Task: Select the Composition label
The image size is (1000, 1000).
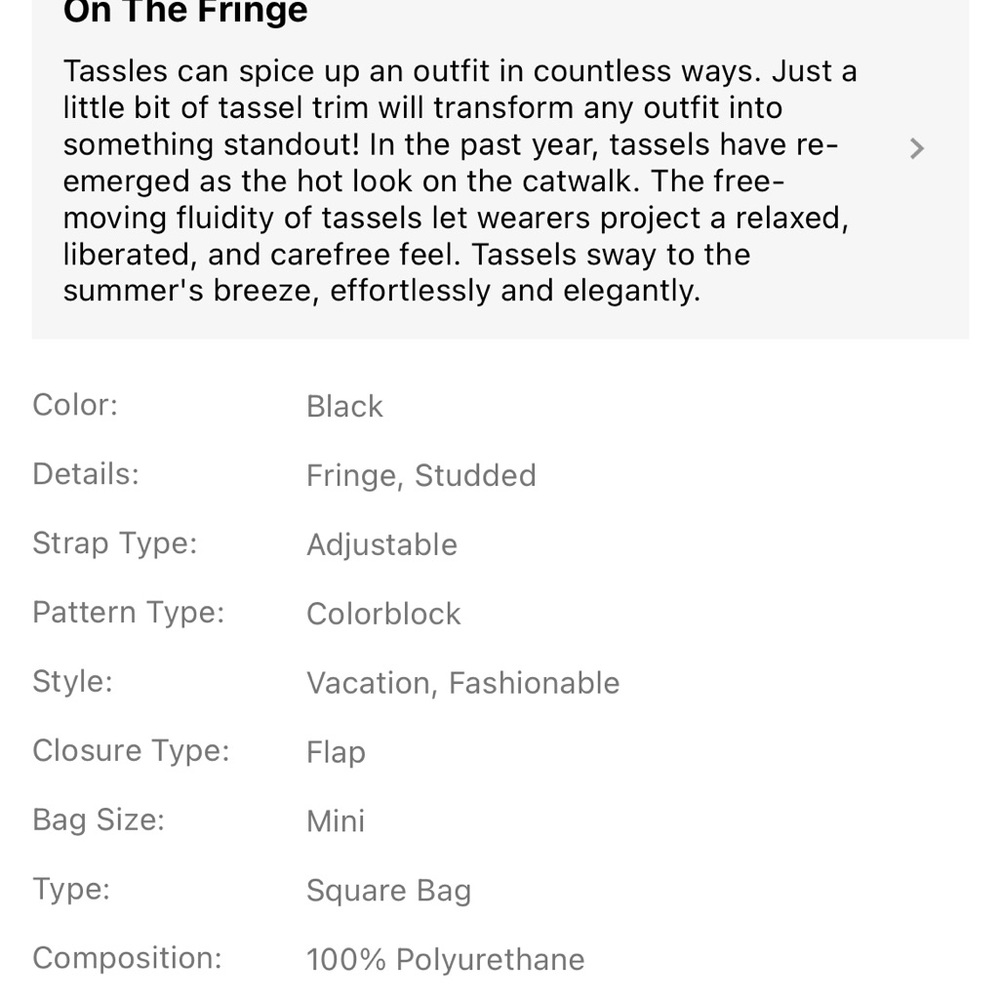Action: tap(127, 958)
